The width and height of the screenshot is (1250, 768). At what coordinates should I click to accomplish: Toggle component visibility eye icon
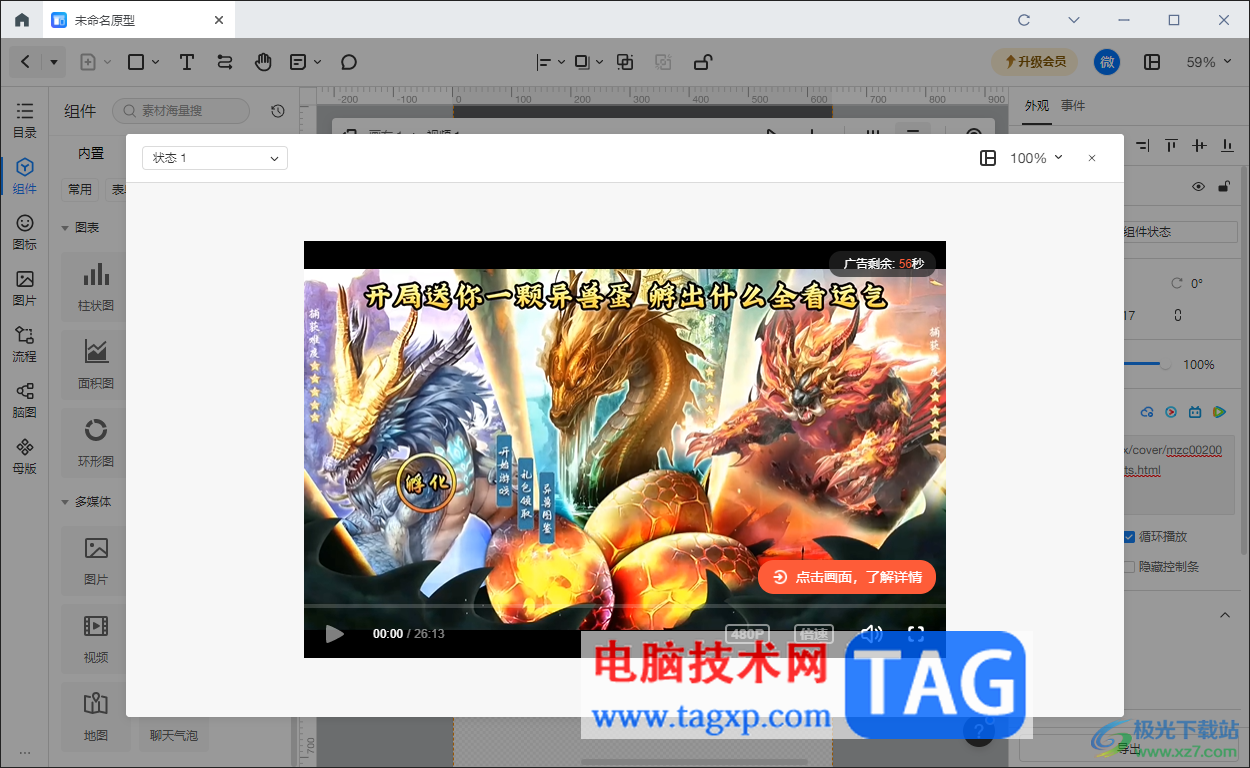[1198, 187]
